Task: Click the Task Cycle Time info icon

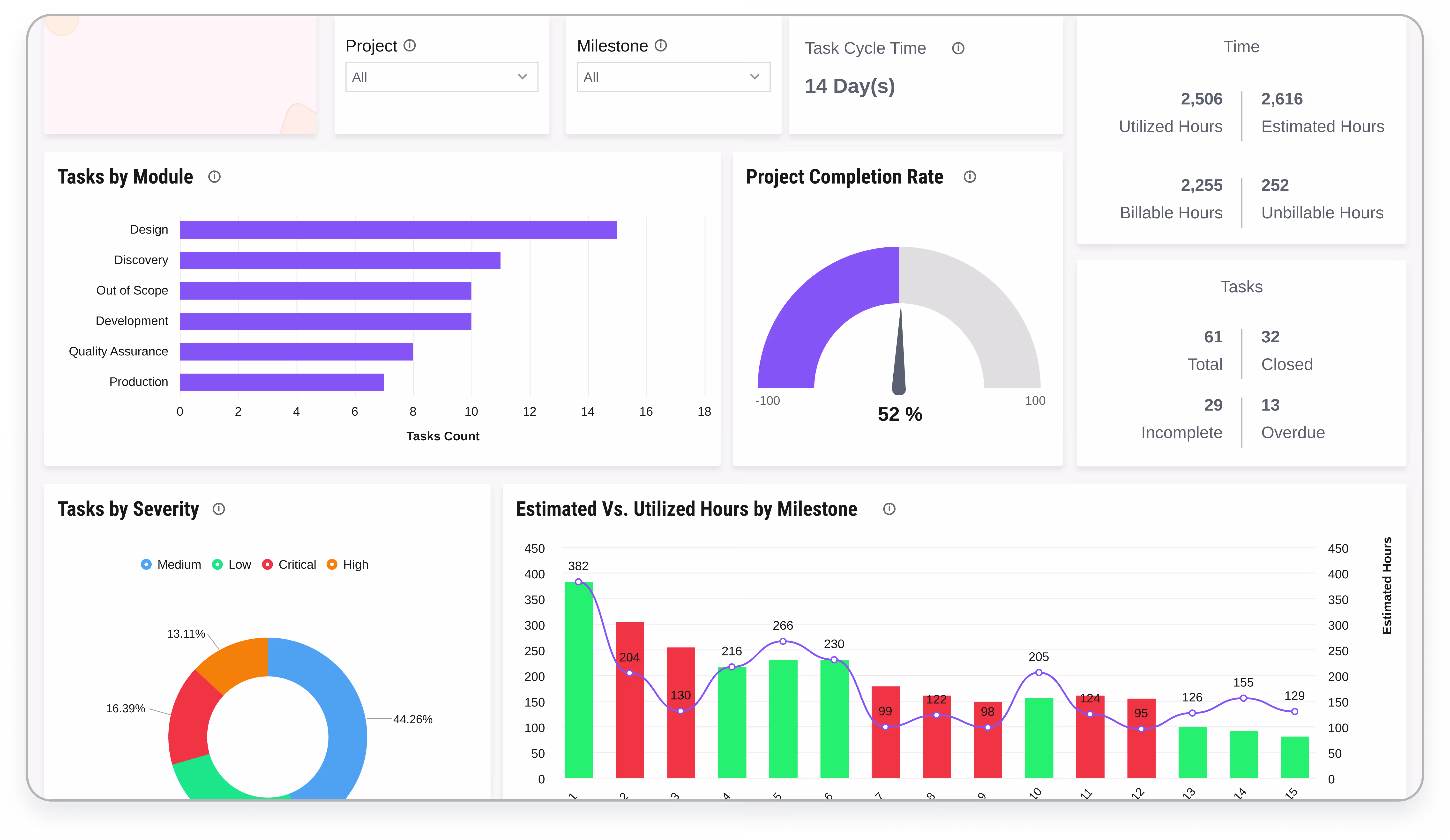Action: (x=958, y=48)
